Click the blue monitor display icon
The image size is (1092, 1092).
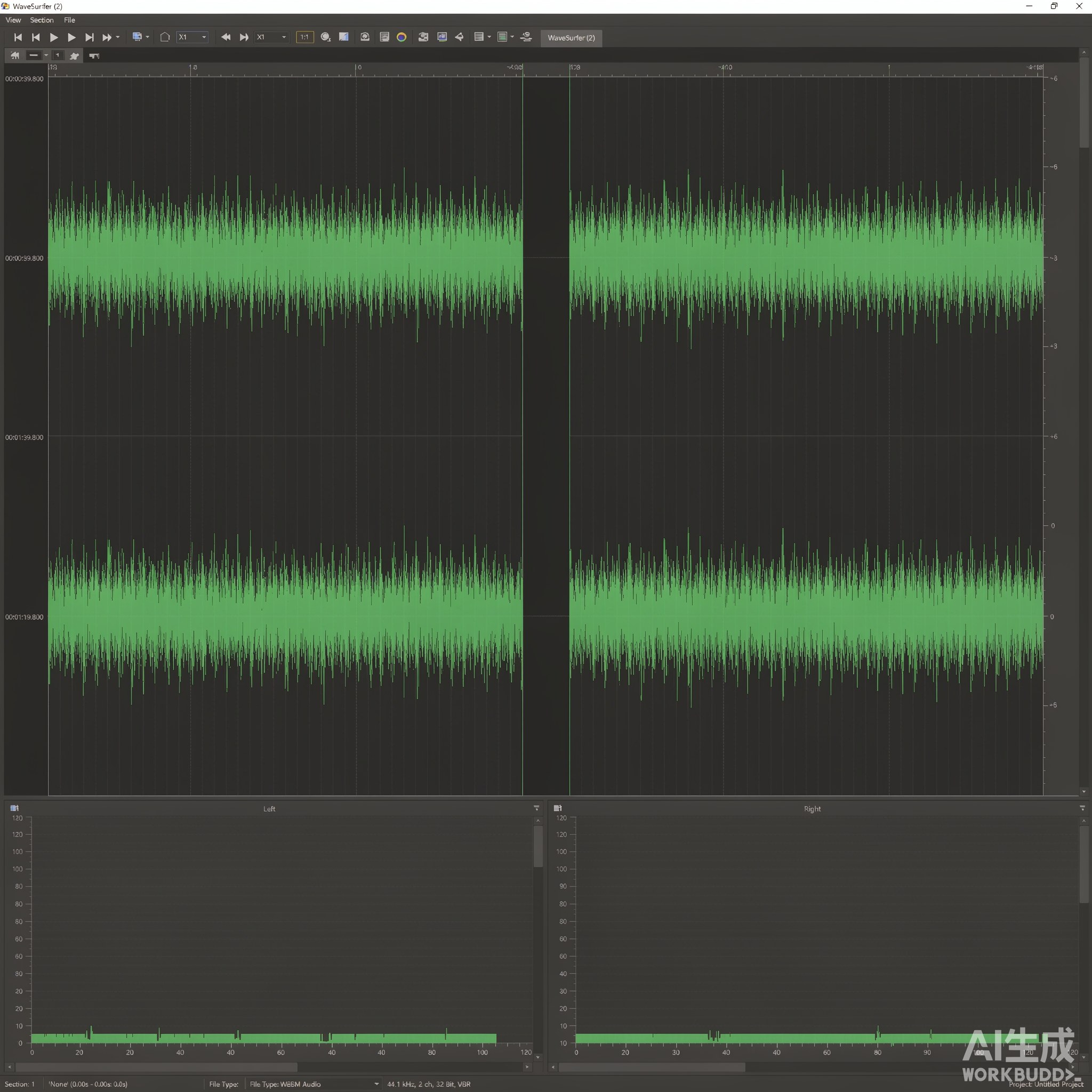(442, 37)
